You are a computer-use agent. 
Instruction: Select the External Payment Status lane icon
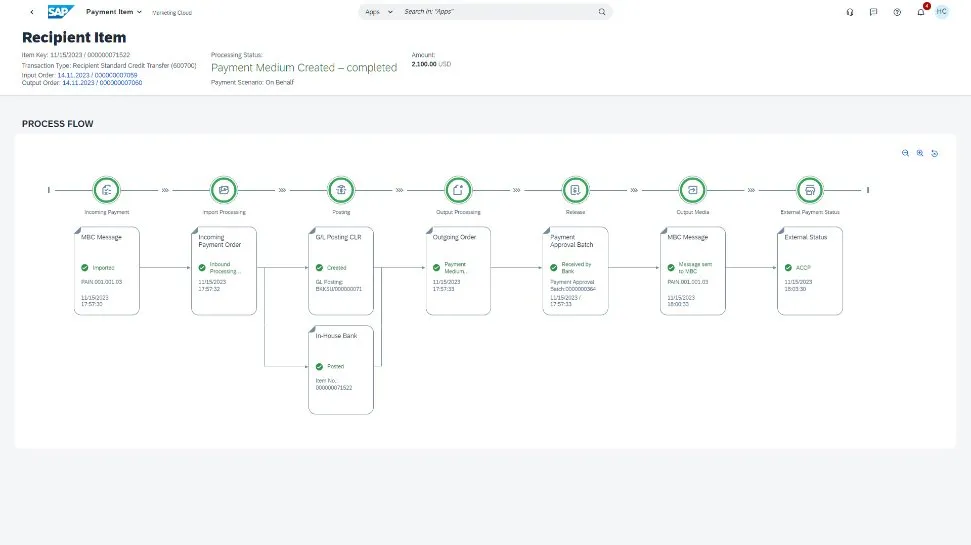(x=809, y=189)
